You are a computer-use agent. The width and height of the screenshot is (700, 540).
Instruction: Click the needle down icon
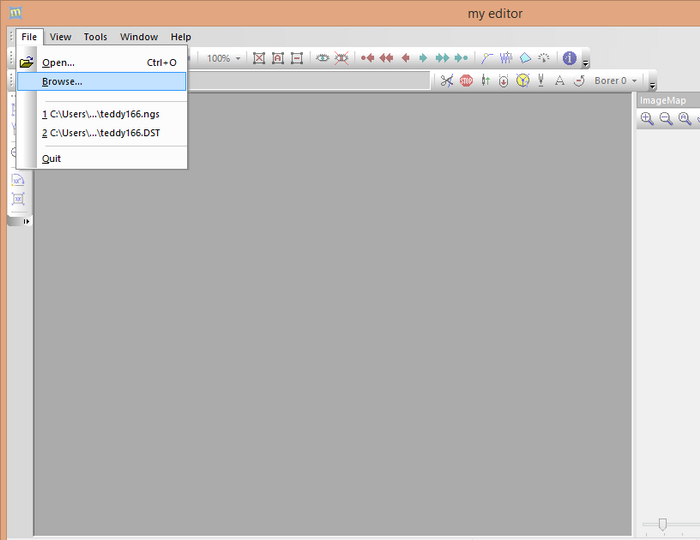pos(541,81)
